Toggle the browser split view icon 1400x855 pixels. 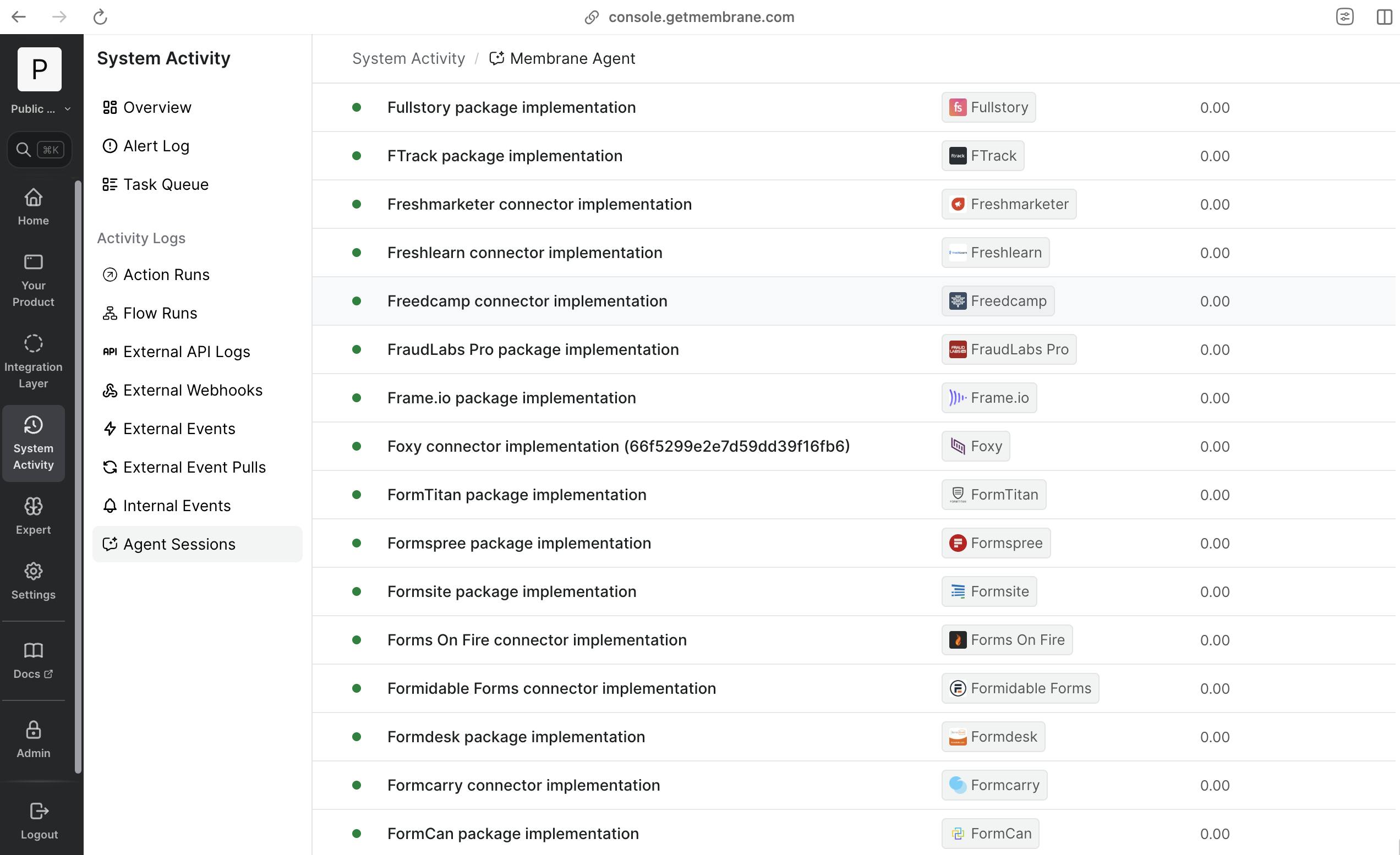[1384, 17]
